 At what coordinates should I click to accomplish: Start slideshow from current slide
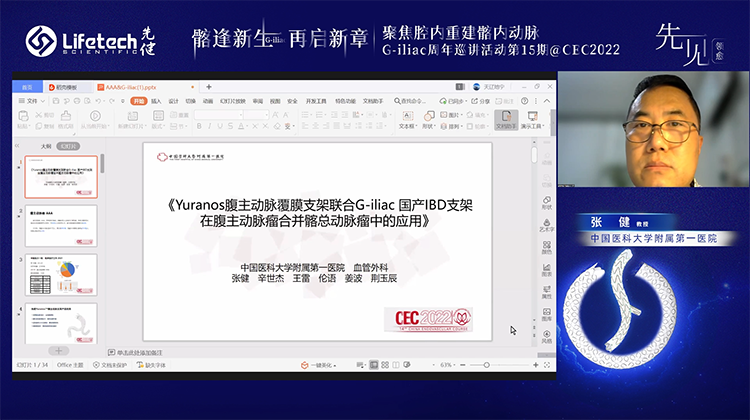click(x=95, y=116)
